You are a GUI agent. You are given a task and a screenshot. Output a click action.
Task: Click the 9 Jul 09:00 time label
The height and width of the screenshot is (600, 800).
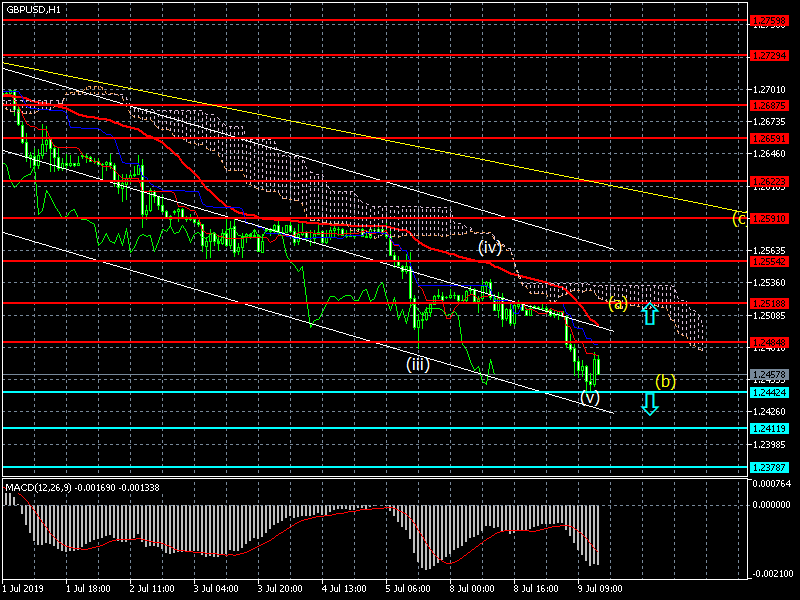click(x=600, y=589)
